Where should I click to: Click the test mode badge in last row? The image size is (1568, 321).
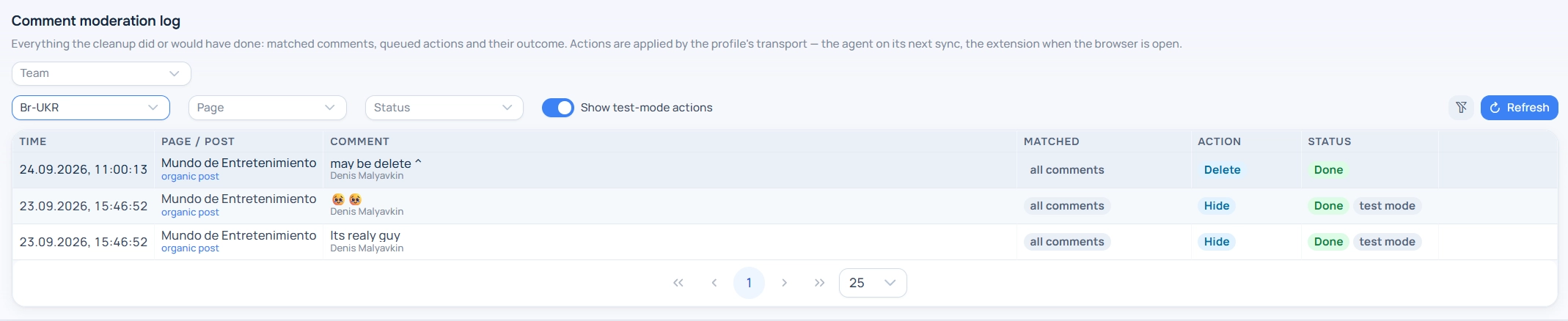[x=1387, y=242]
